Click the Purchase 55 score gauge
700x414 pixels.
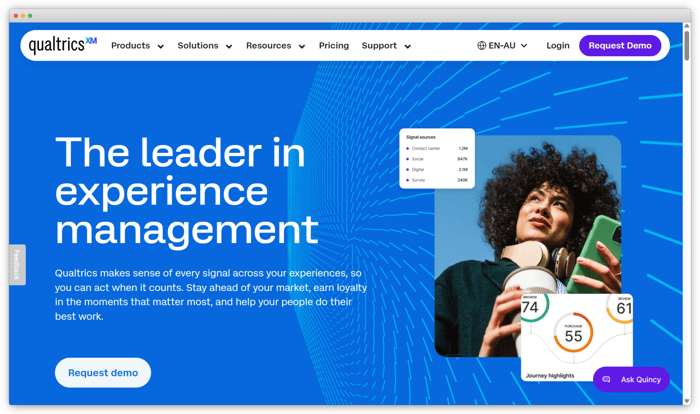tap(573, 333)
